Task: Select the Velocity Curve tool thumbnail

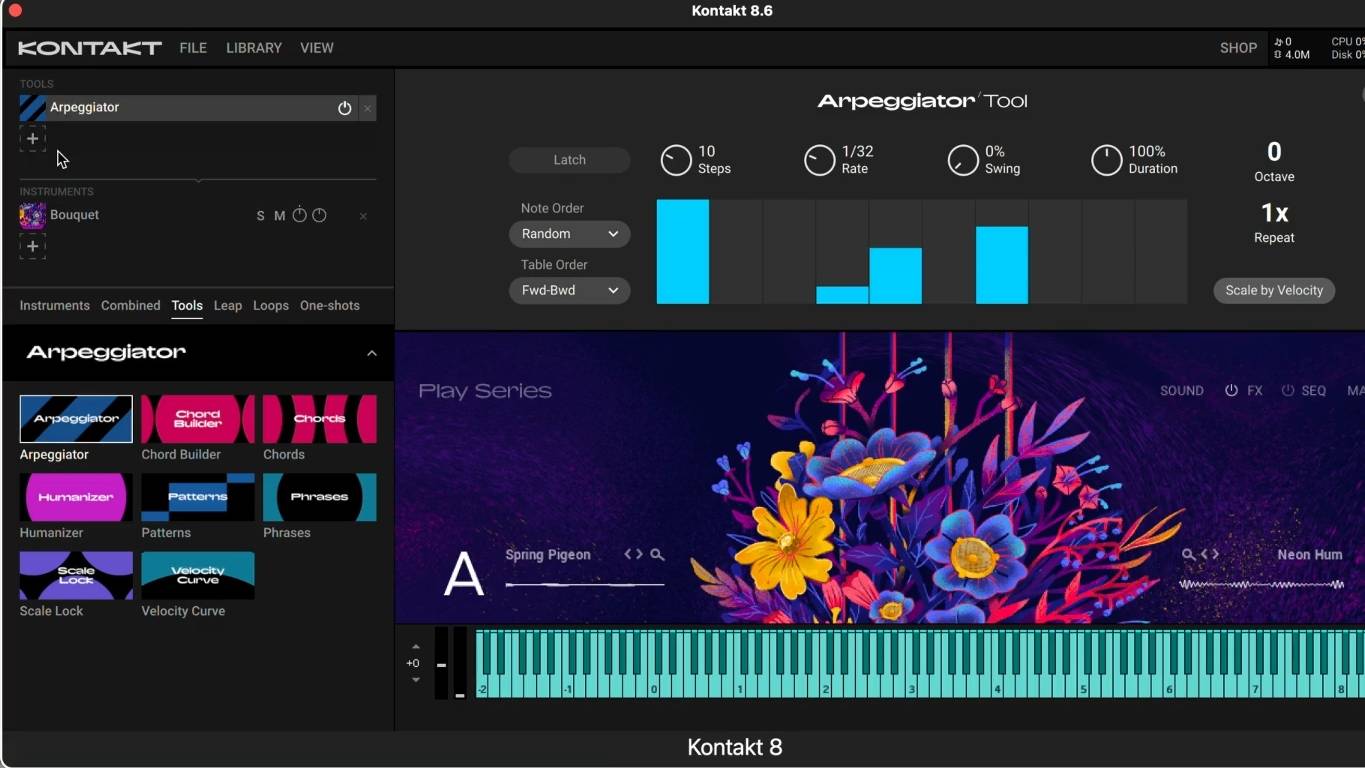Action: click(x=198, y=575)
